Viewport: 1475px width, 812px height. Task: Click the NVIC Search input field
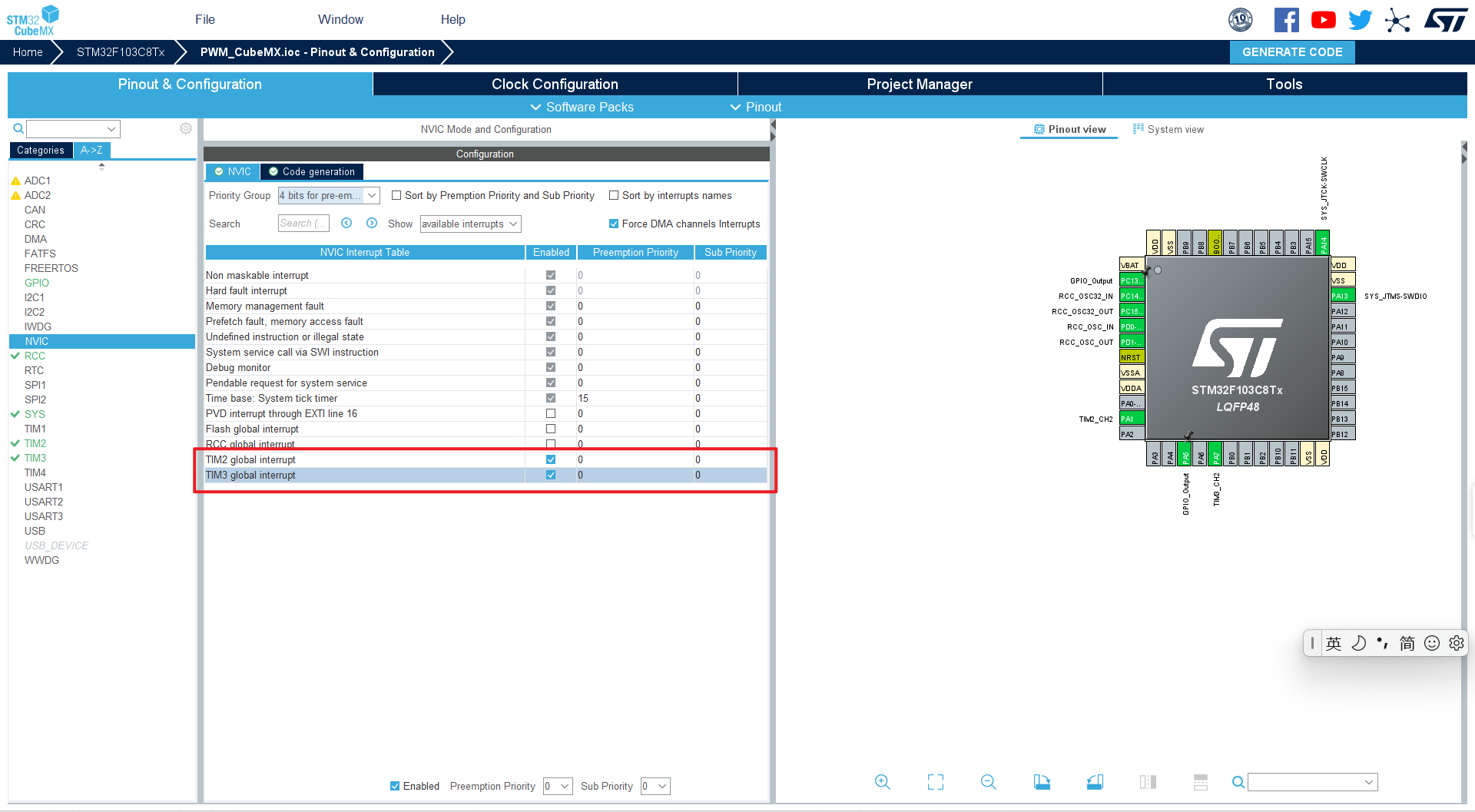click(x=303, y=223)
